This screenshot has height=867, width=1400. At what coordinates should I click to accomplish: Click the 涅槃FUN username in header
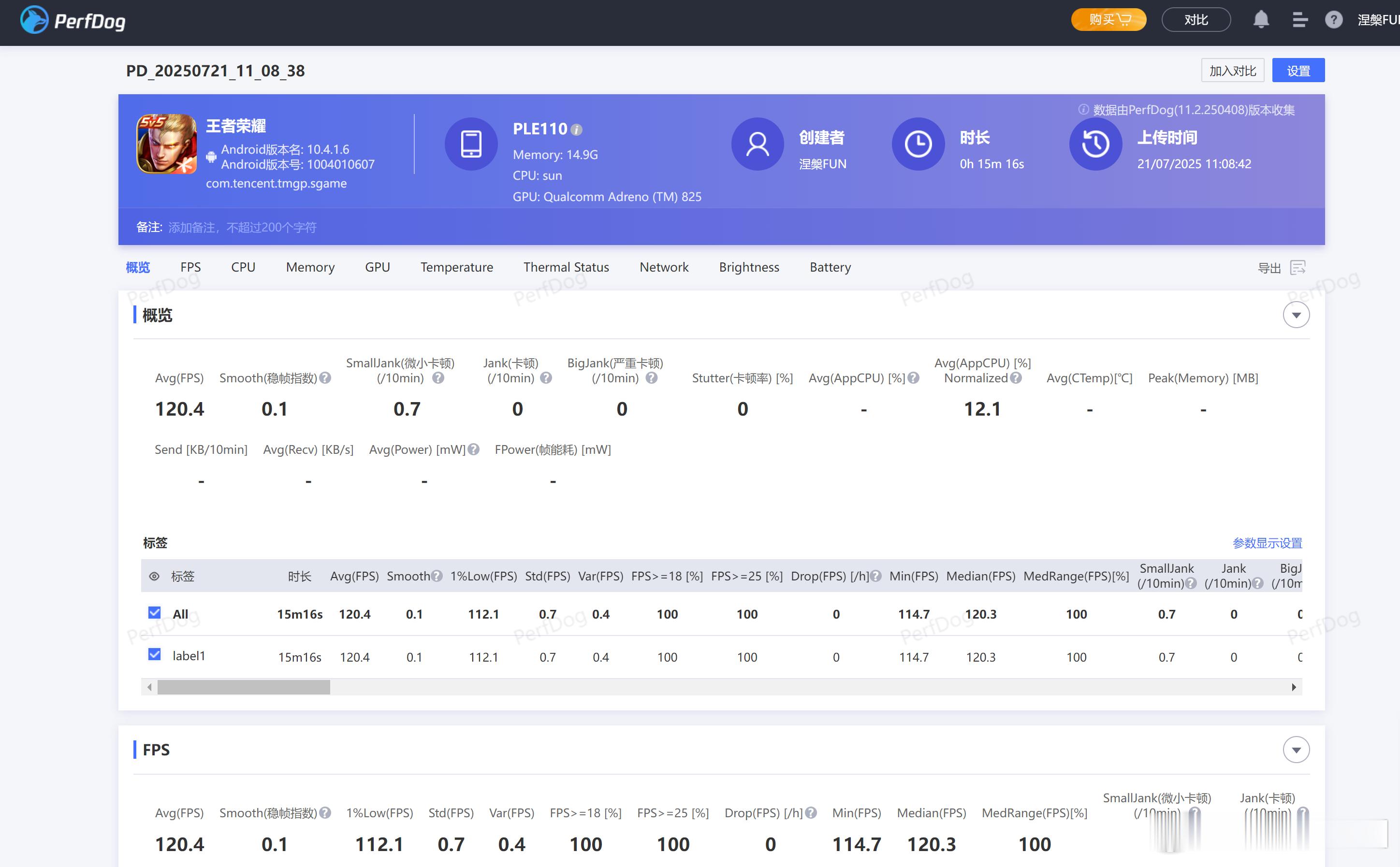coord(1378,20)
